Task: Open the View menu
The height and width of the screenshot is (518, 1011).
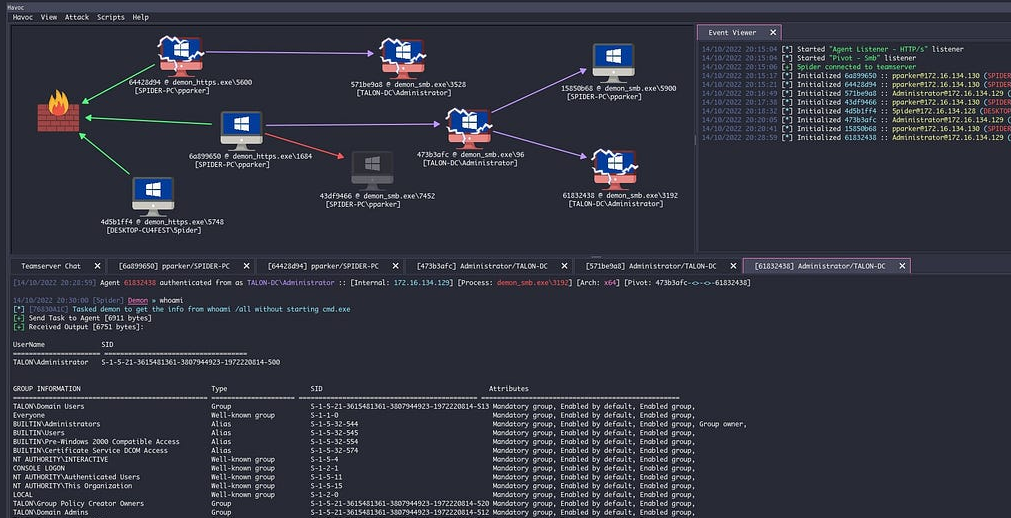Action: coord(49,17)
